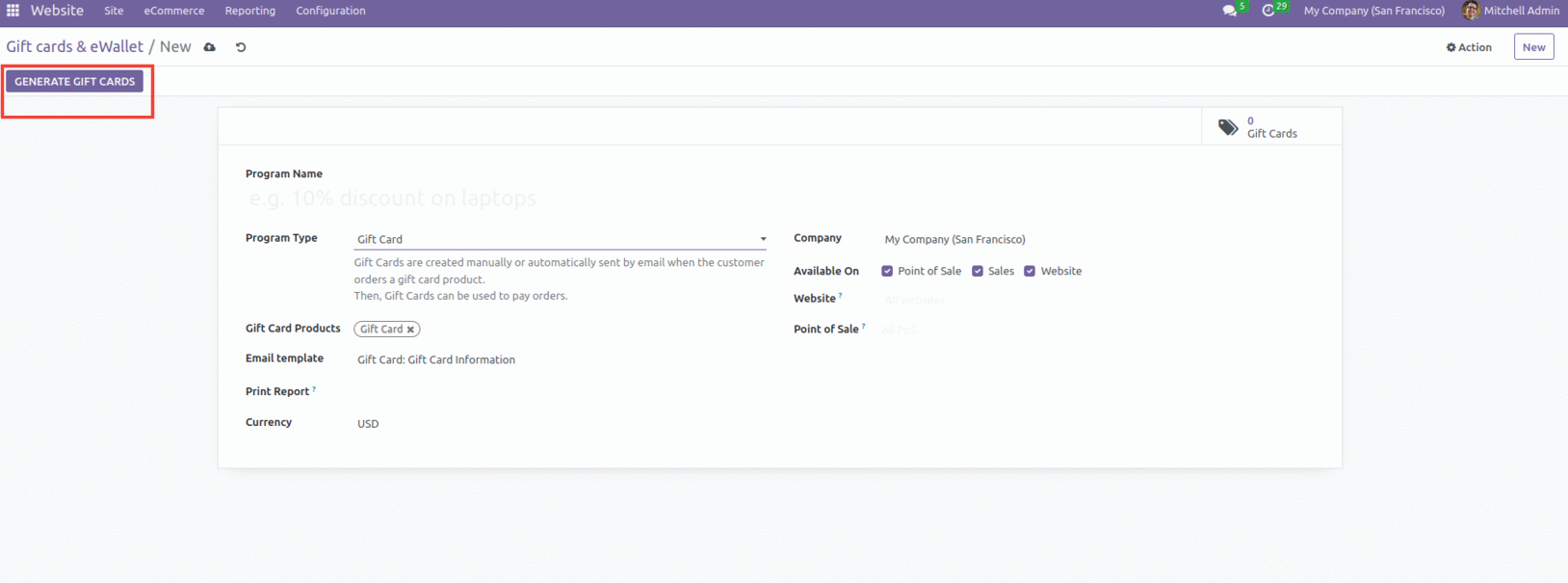
Task: Go back to Gift cards & eWallet breadcrumb
Action: click(x=74, y=46)
